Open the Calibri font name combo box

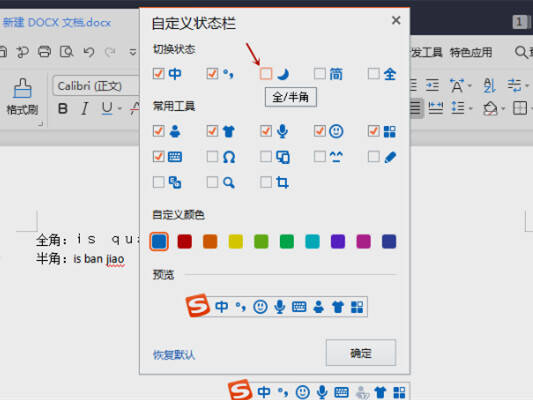pos(96,86)
